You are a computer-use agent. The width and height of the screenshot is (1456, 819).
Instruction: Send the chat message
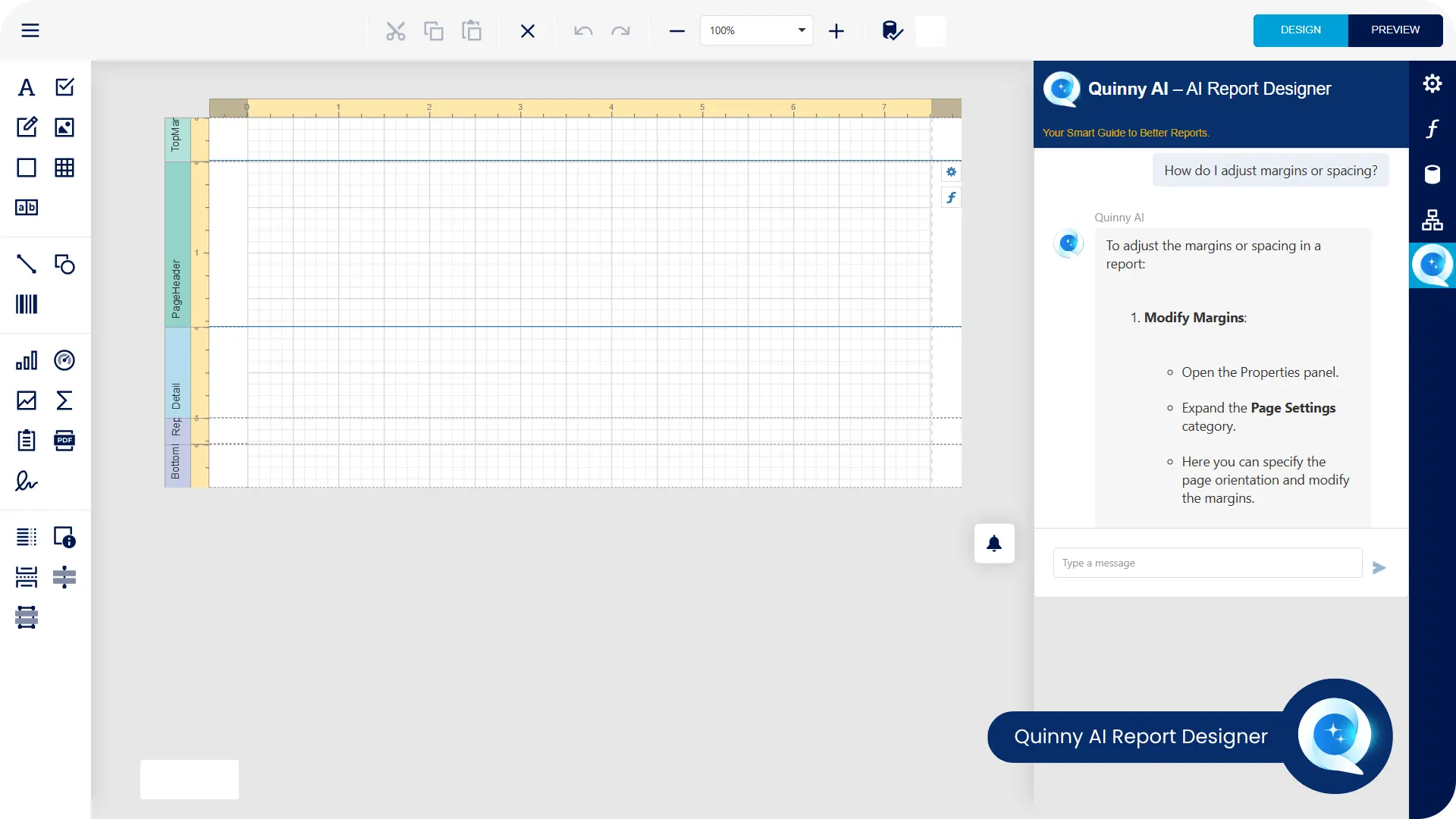point(1379,568)
